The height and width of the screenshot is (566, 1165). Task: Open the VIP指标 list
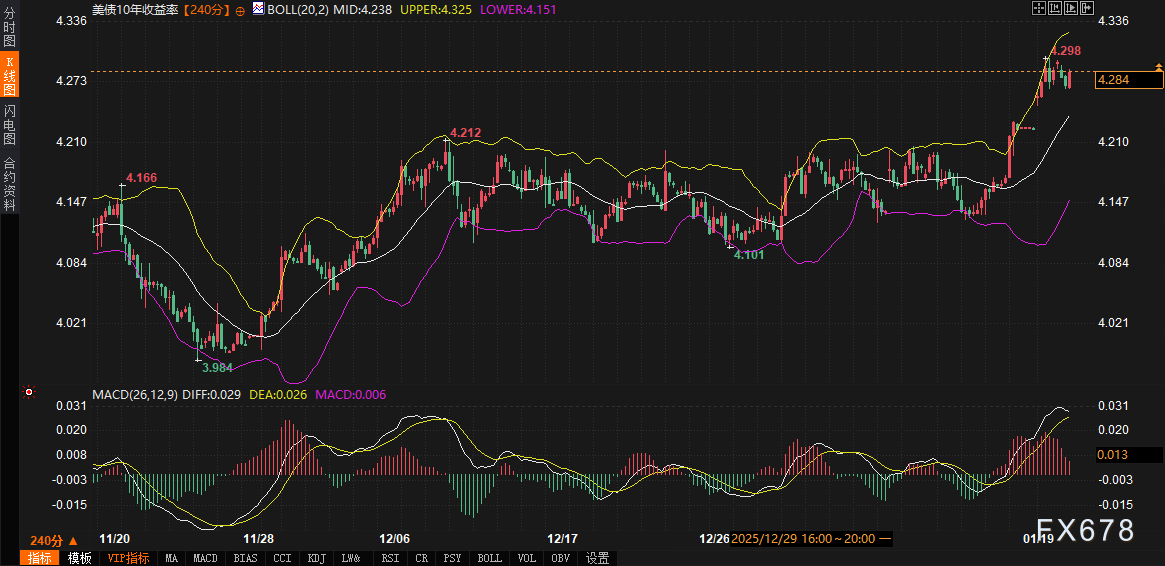(x=128, y=558)
